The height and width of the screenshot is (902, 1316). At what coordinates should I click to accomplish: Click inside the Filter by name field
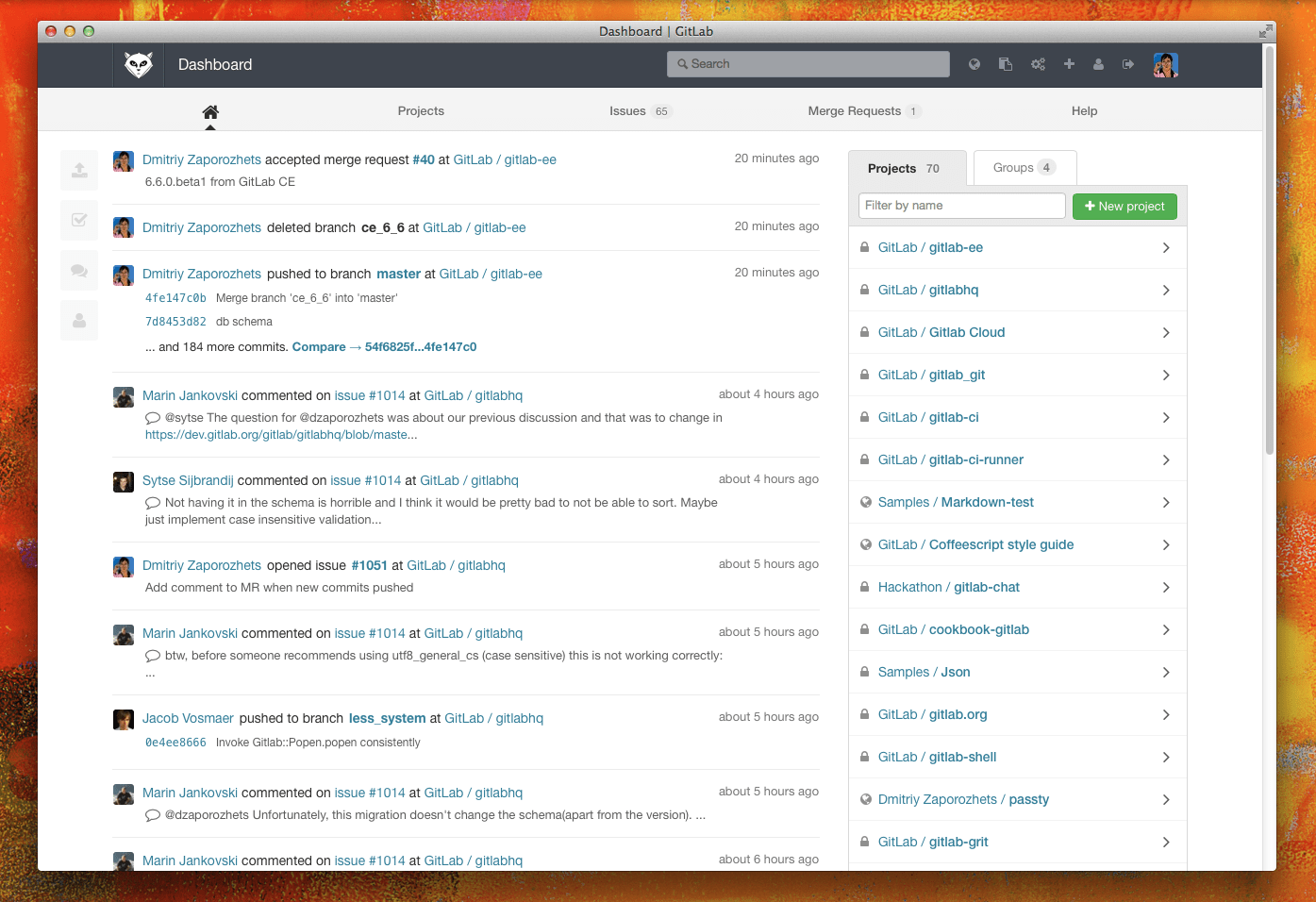tap(960, 205)
